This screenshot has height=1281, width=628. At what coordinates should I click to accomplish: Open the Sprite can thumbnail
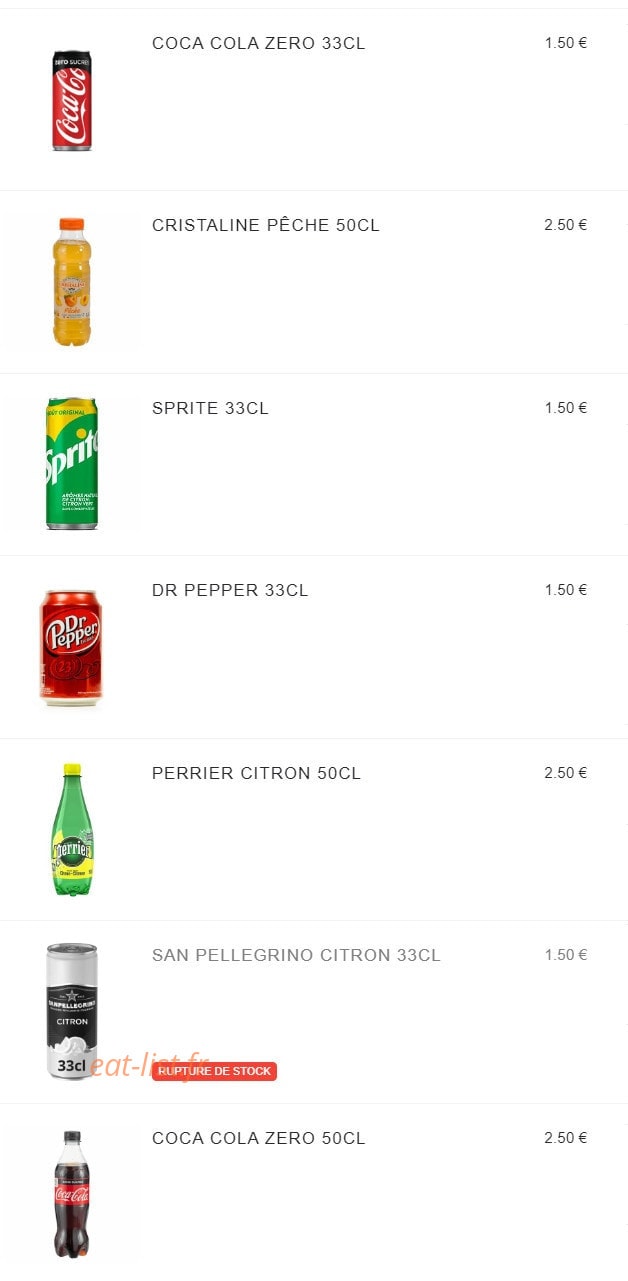(x=71, y=464)
